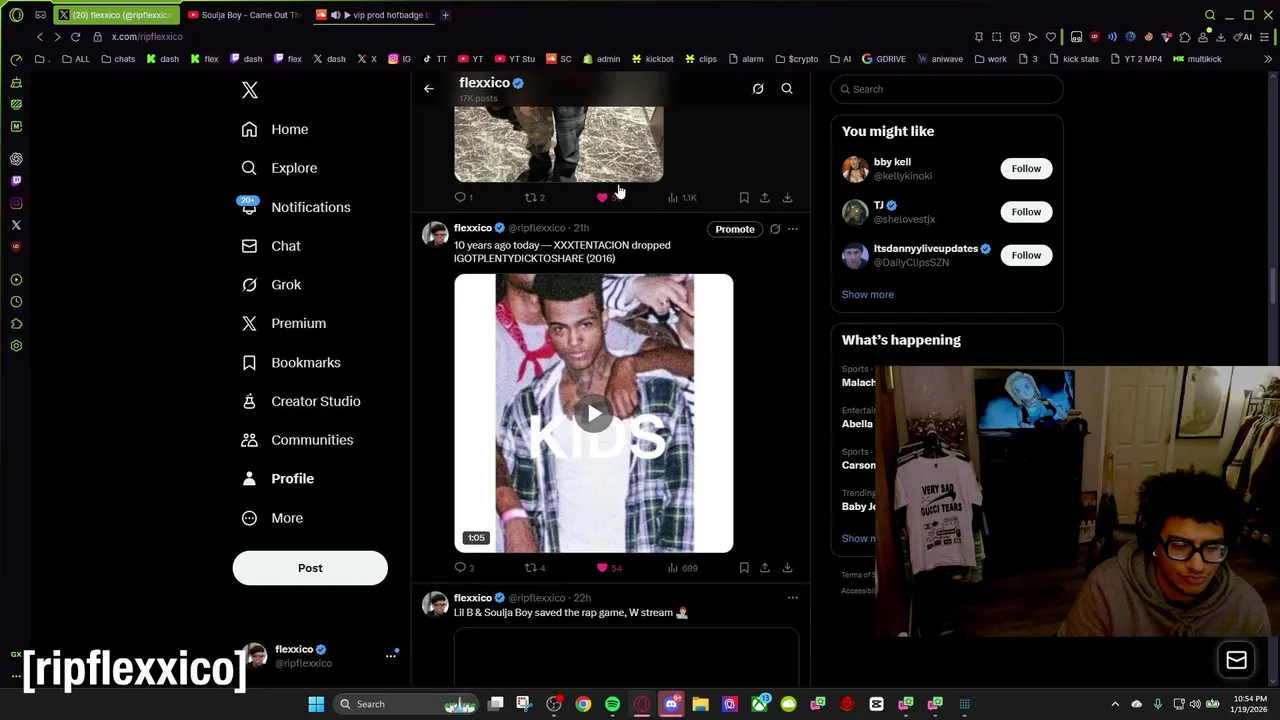Viewport: 1280px width, 720px height.
Task: Click search icon in profile header
Action: tap(787, 89)
